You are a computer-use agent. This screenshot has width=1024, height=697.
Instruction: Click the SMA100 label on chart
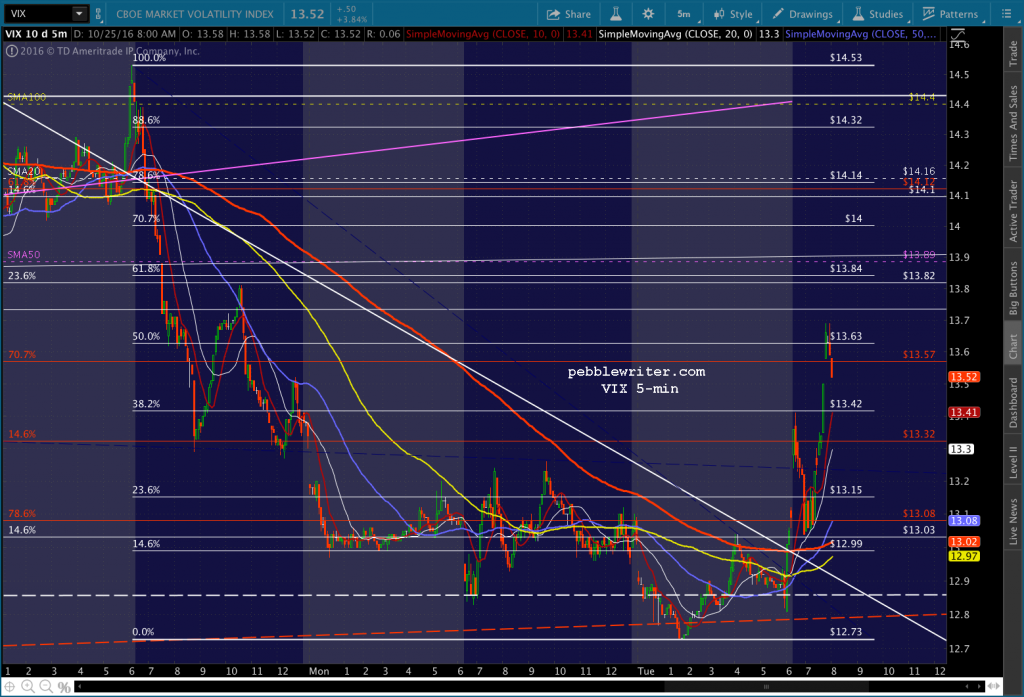point(27,97)
